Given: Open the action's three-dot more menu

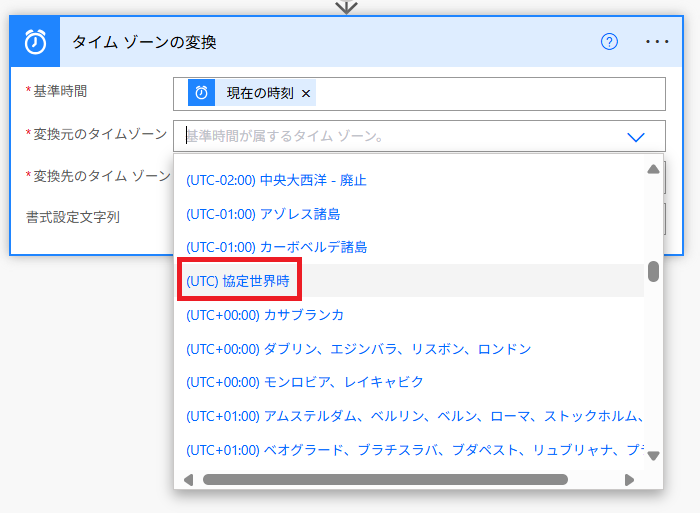Looking at the screenshot, I should pyautogui.click(x=657, y=42).
